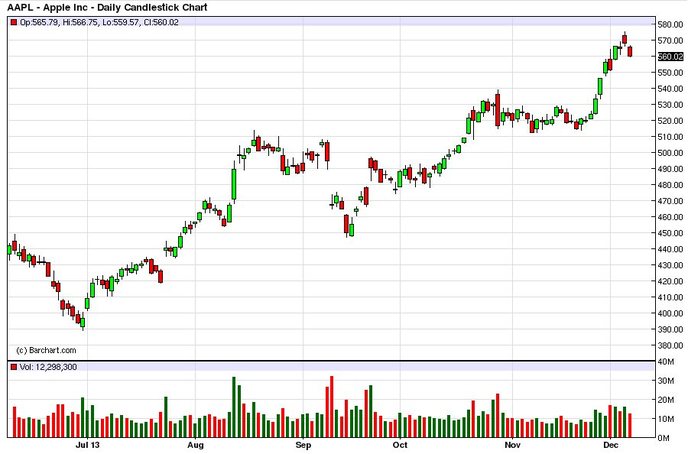Click the 430.00 price axis label
This screenshot has width=688, height=454.
click(x=670, y=265)
